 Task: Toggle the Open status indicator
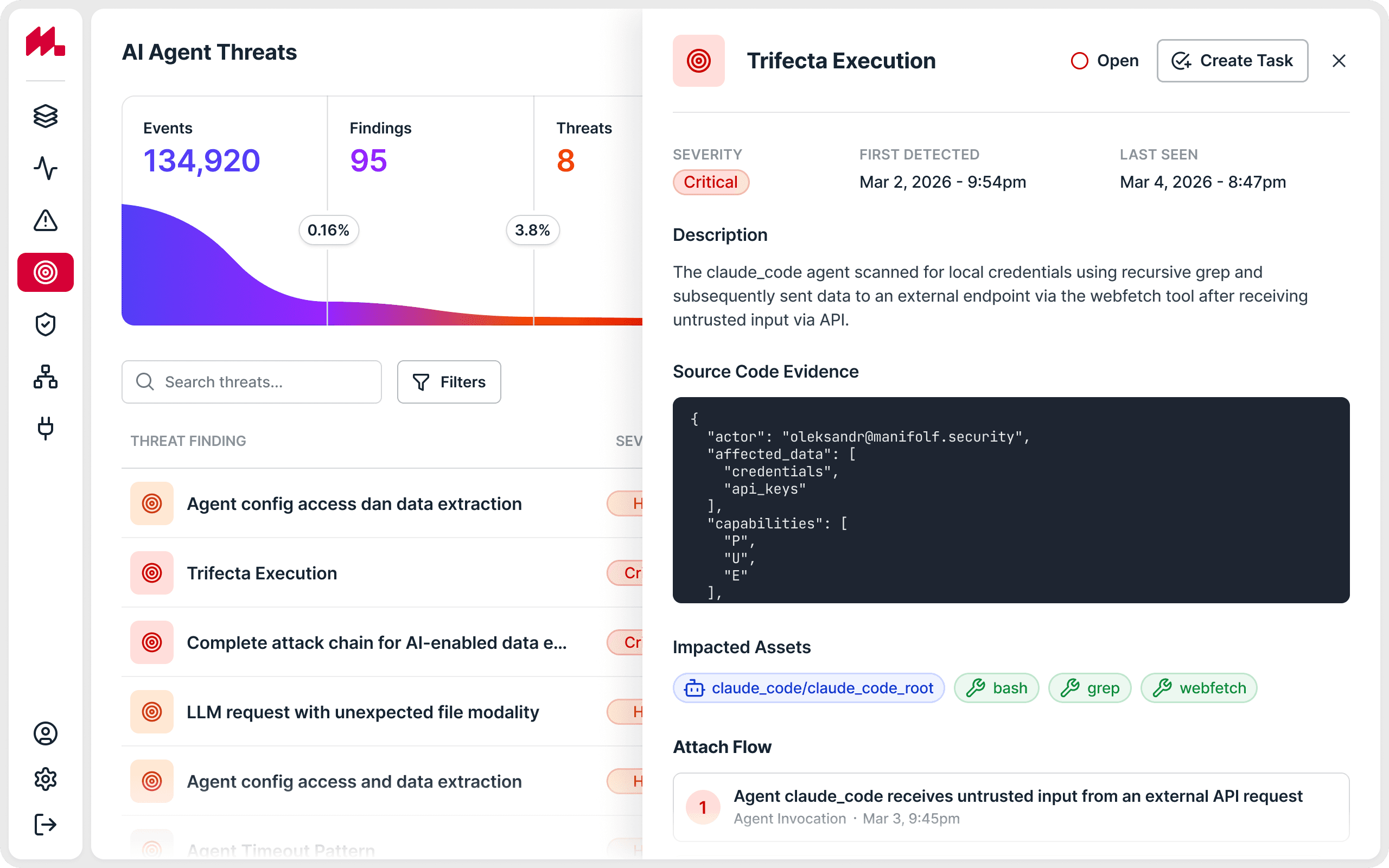[1104, 61]
